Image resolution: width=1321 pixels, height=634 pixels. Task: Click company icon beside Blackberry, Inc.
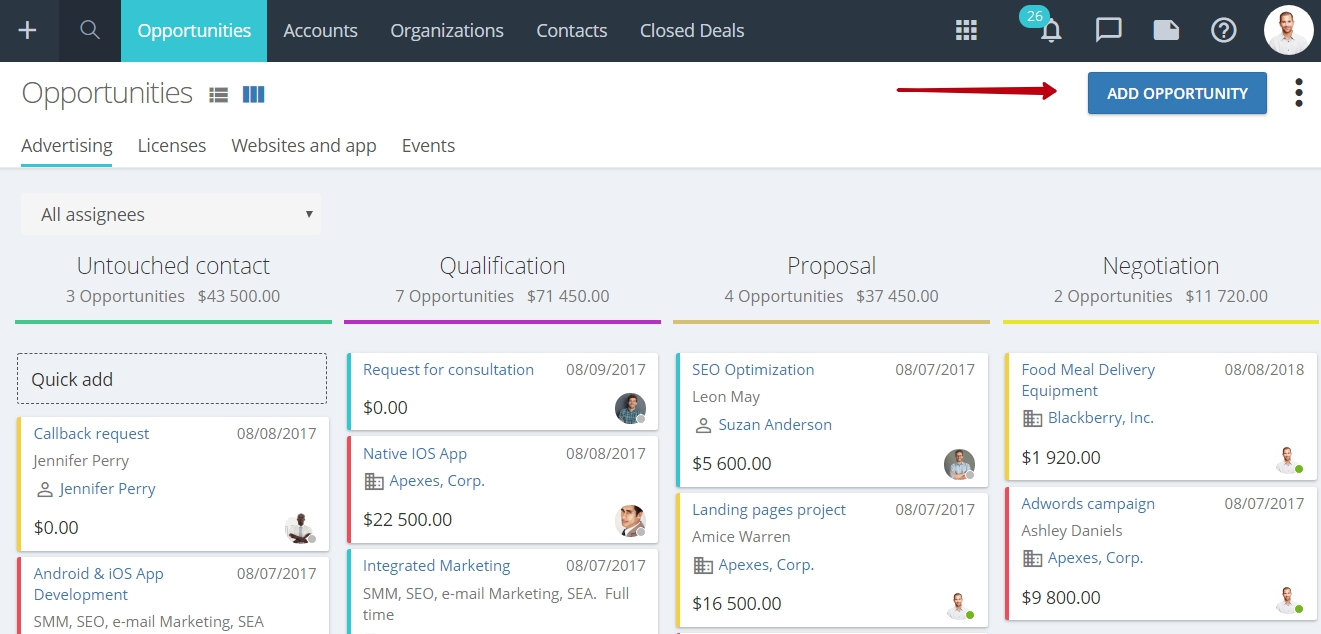(x=1032, y=418)
